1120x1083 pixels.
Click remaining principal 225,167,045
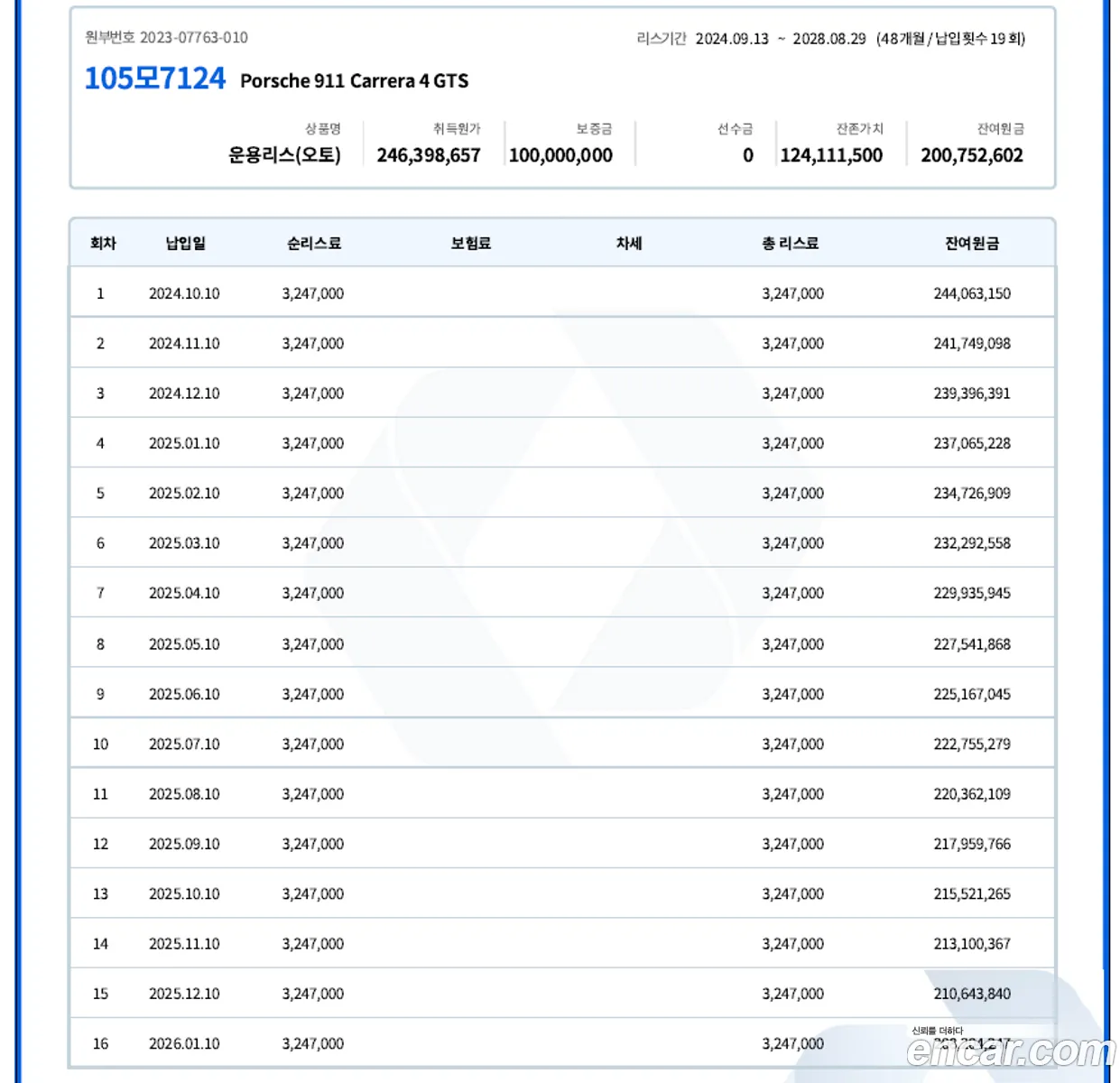[x=972, y=694]
